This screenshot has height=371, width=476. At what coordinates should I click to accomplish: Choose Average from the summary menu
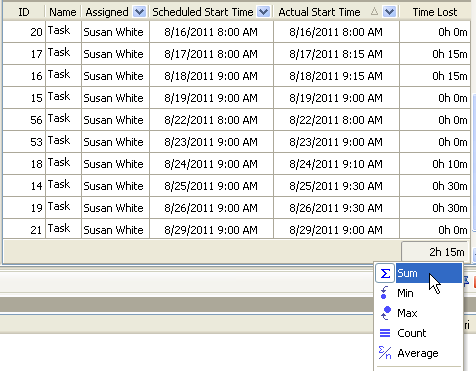(419, 353)
